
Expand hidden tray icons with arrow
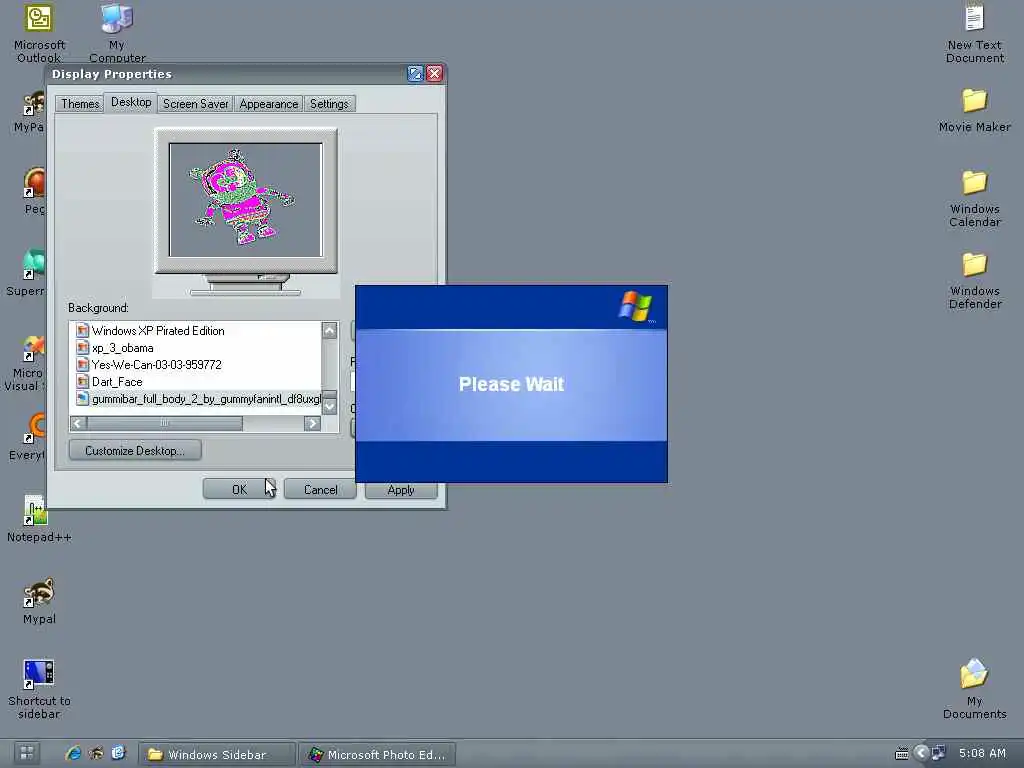click(x=921, y=754)
